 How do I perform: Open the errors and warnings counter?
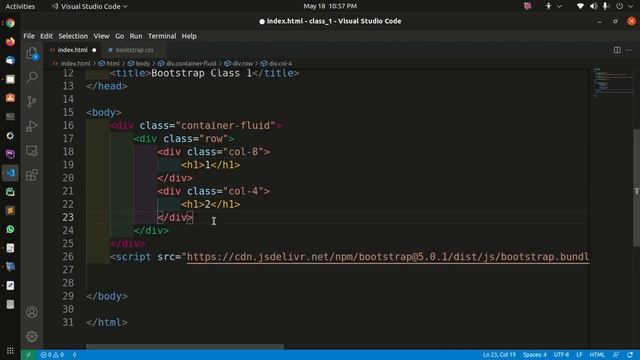52,355
